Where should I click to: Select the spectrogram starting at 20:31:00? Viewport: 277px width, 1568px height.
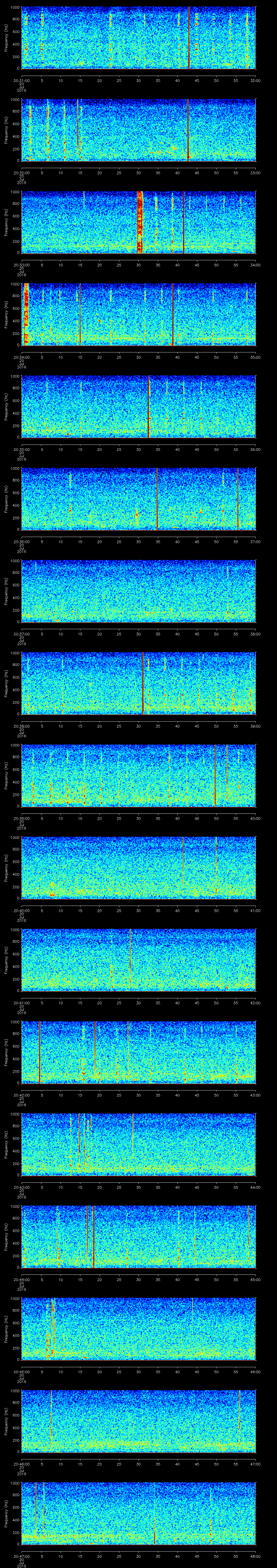tap(139, 38)
